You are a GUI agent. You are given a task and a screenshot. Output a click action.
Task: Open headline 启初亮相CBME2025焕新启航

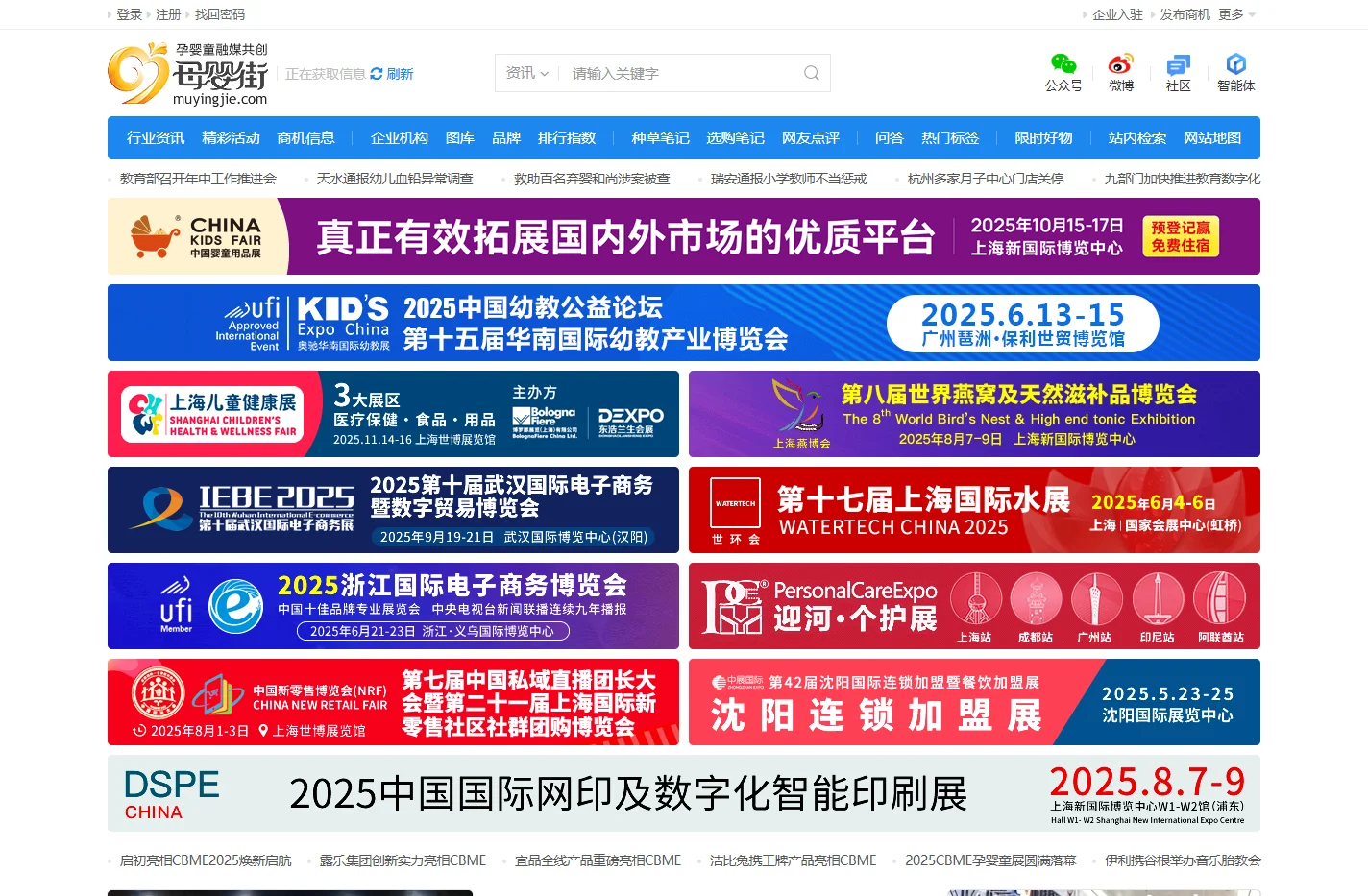[x=206, y=860]
